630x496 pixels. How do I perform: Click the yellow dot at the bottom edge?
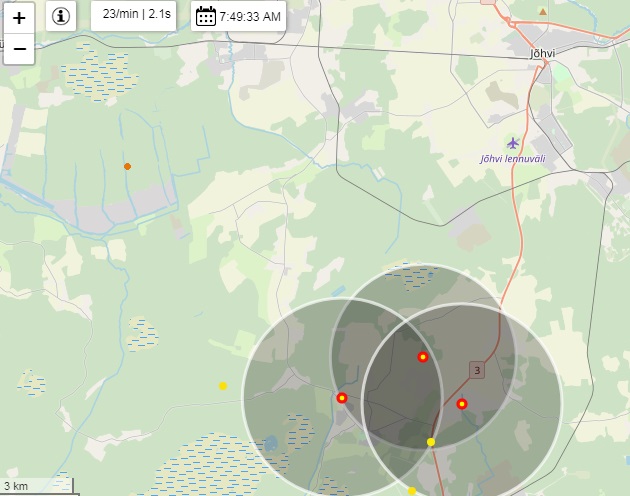412,491
